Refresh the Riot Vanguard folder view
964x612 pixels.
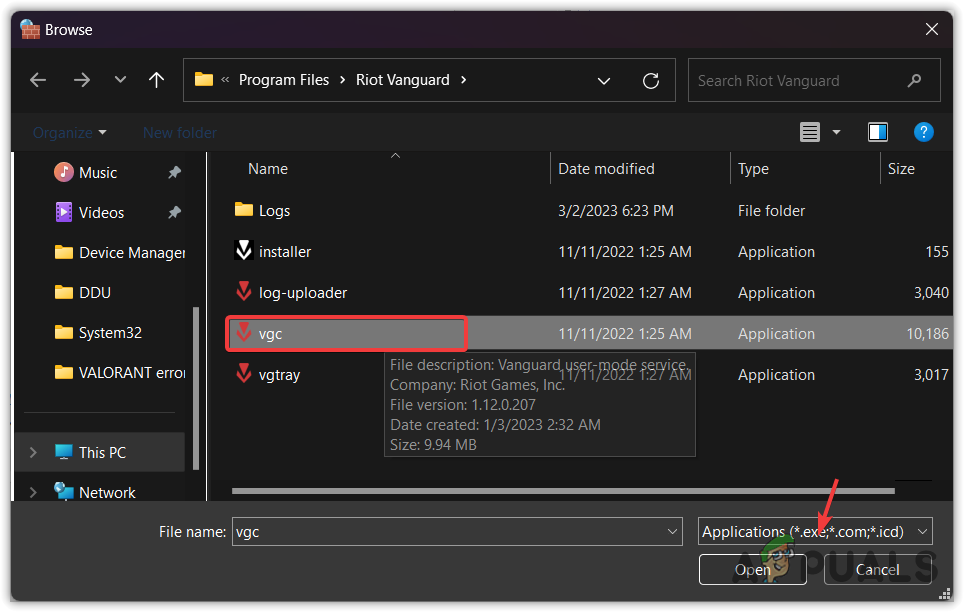pyautogui.click(x=651, y=81)
